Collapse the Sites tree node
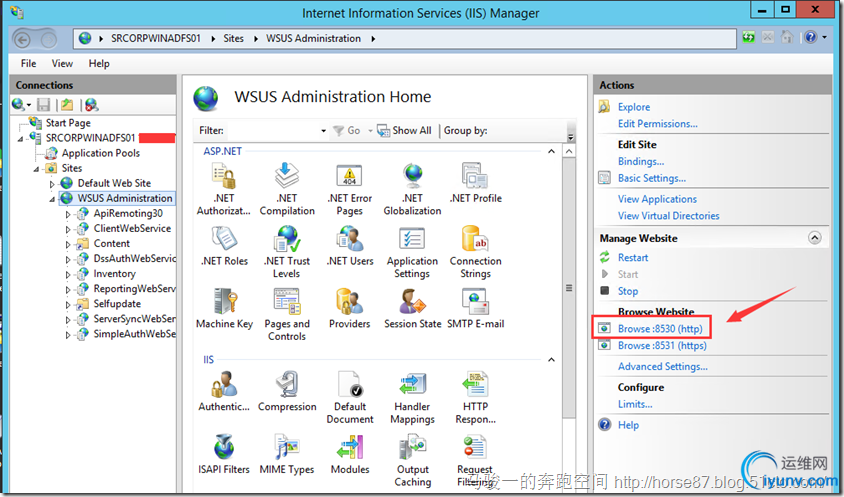 tap(37, 169)
